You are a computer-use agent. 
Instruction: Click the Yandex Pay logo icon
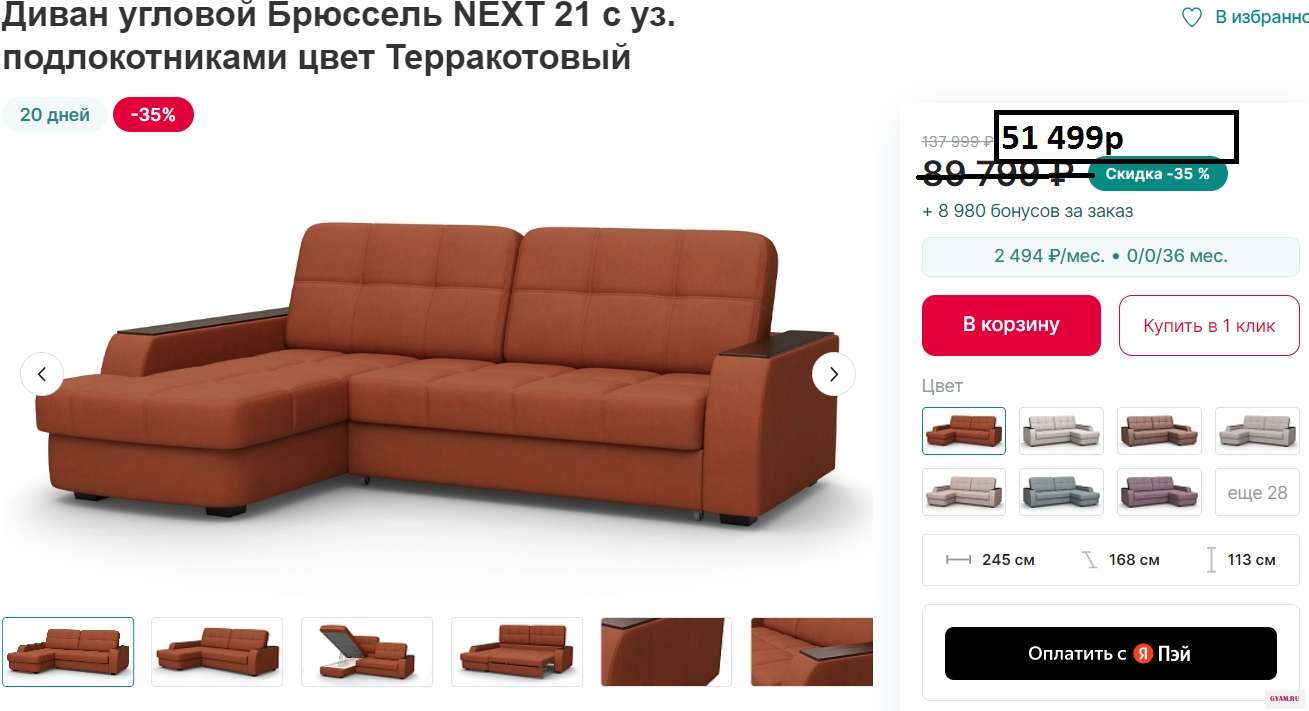point(1143,654)
